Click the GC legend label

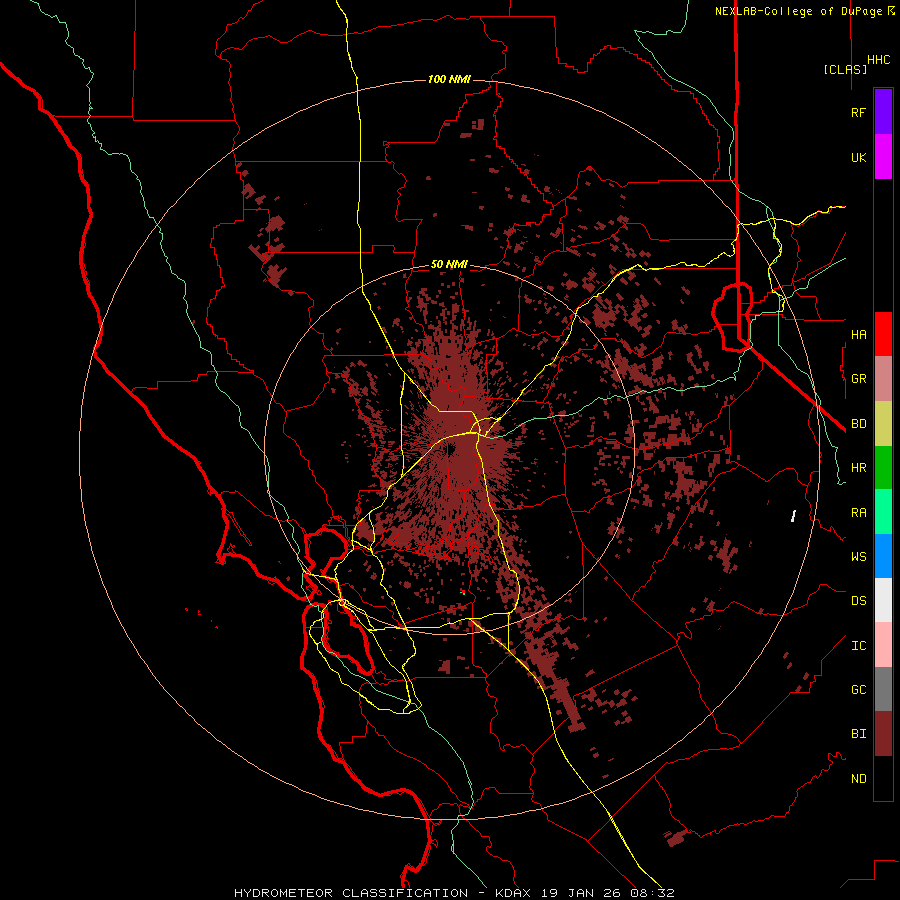coord(858,689)
